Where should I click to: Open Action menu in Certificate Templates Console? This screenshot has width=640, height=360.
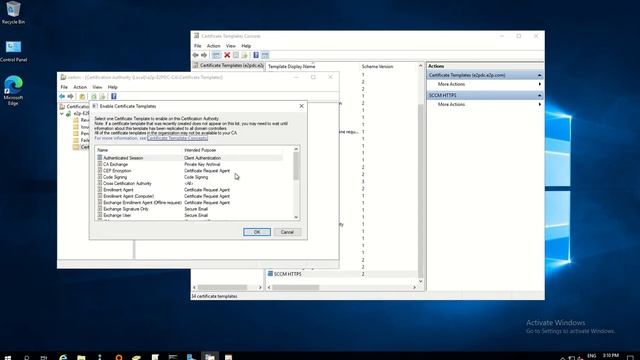coord(213,46)
